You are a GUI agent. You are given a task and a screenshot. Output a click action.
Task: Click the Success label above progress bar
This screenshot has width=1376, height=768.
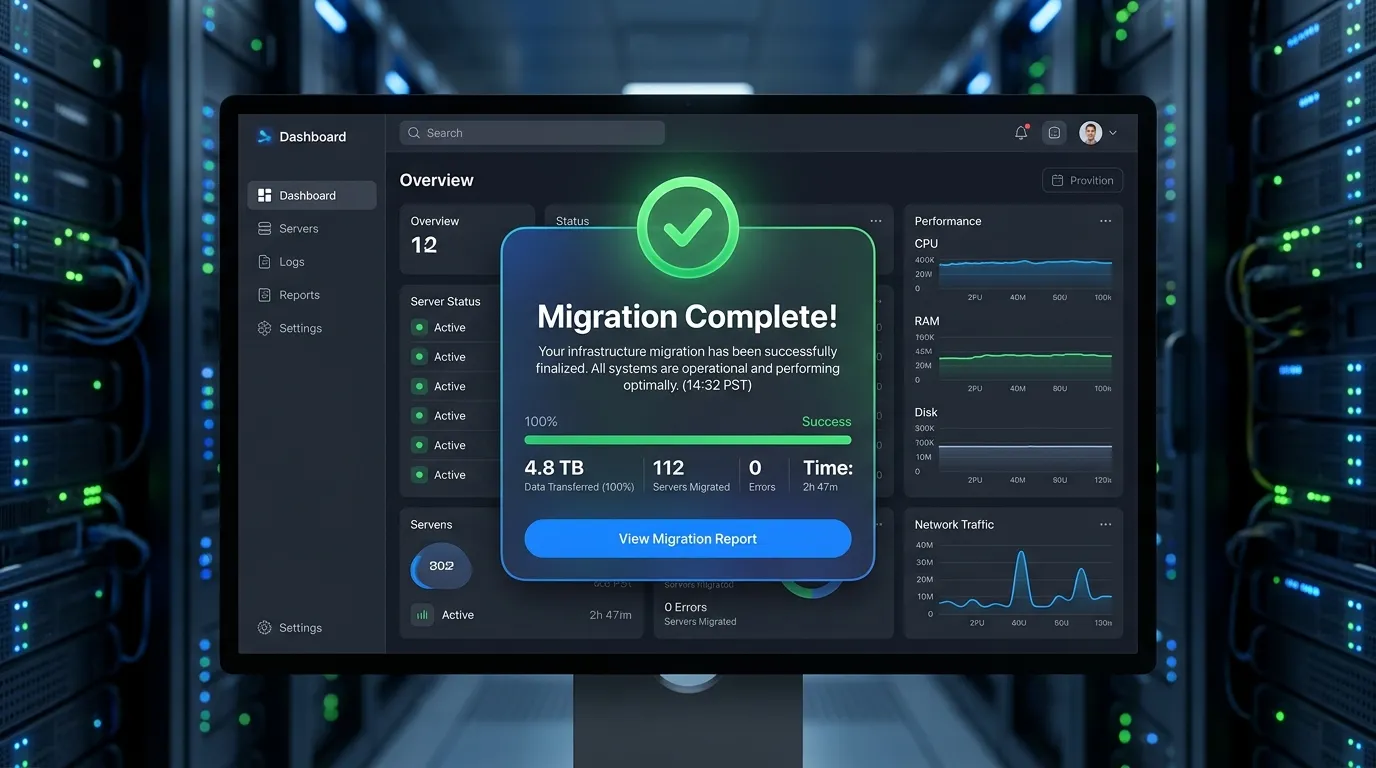coord(826,421)
